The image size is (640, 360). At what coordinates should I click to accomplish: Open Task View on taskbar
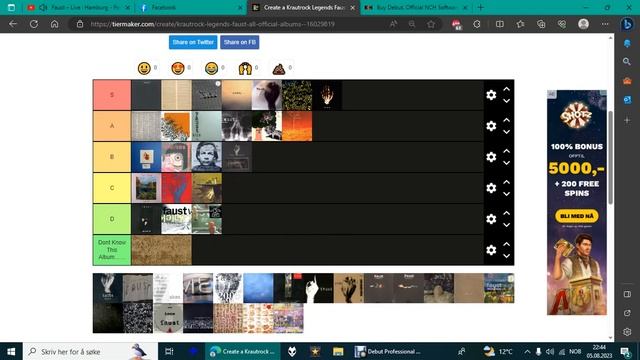coord(169,351)
